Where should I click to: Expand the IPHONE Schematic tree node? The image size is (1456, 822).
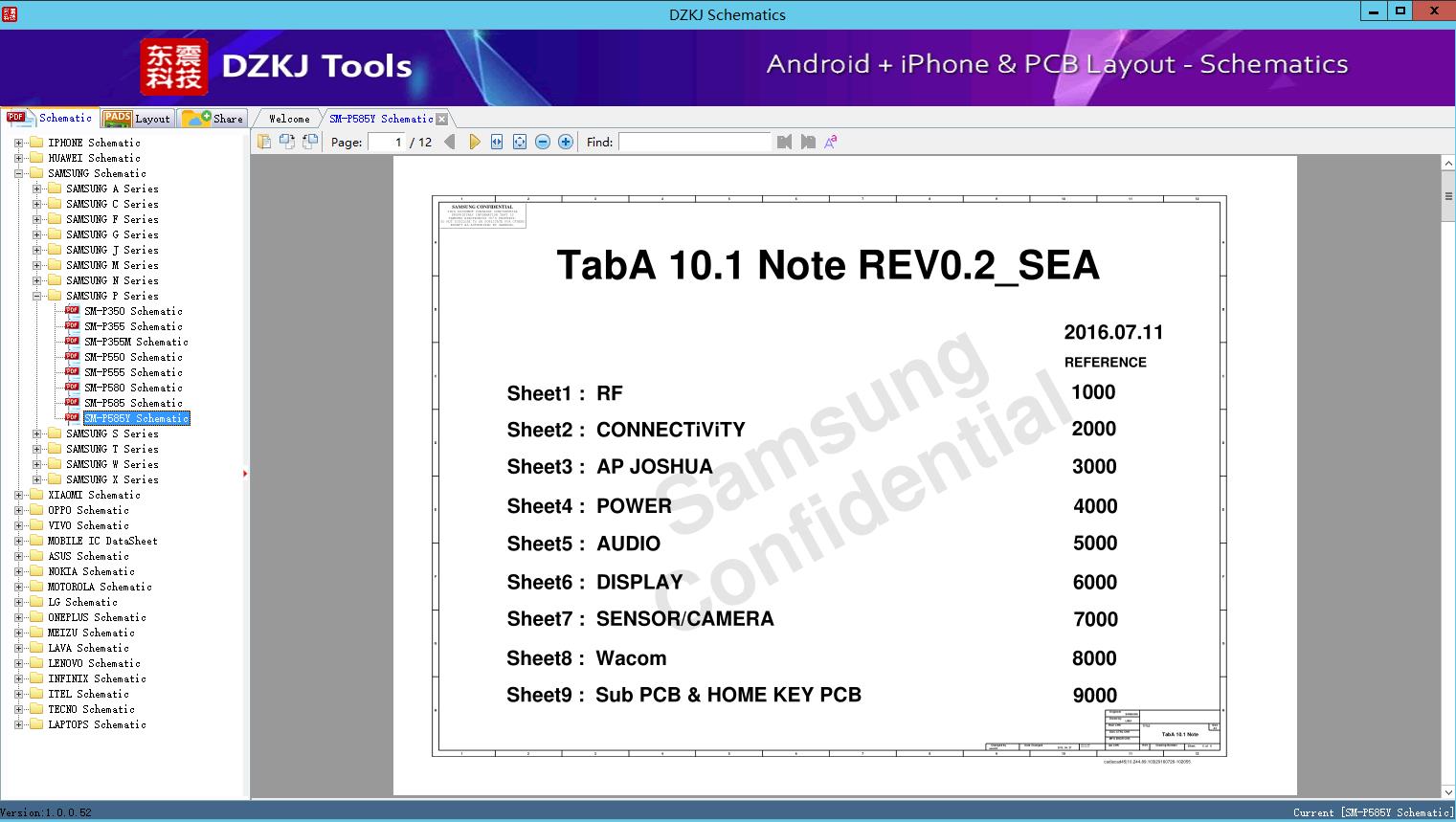pos(18,143)
